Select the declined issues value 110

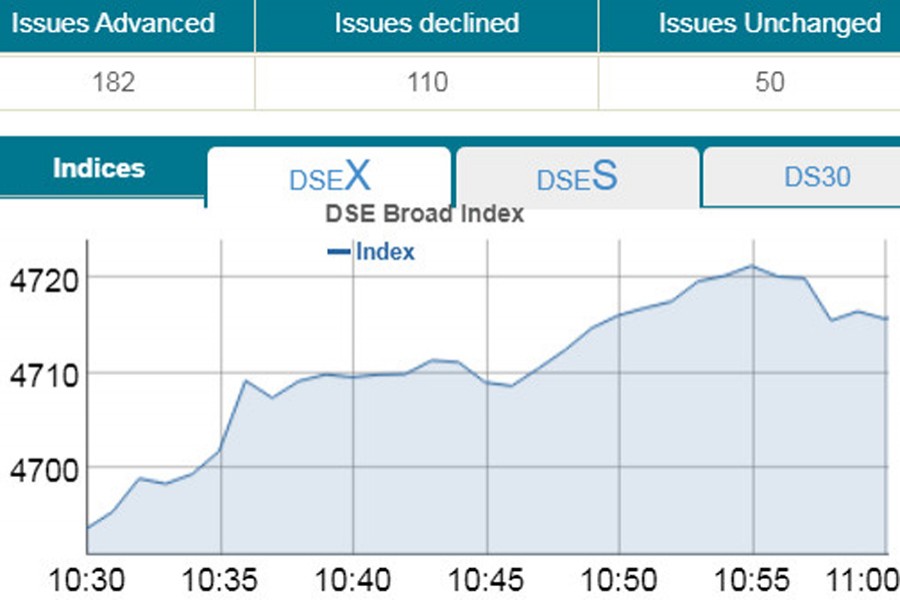tap(427, 82)
